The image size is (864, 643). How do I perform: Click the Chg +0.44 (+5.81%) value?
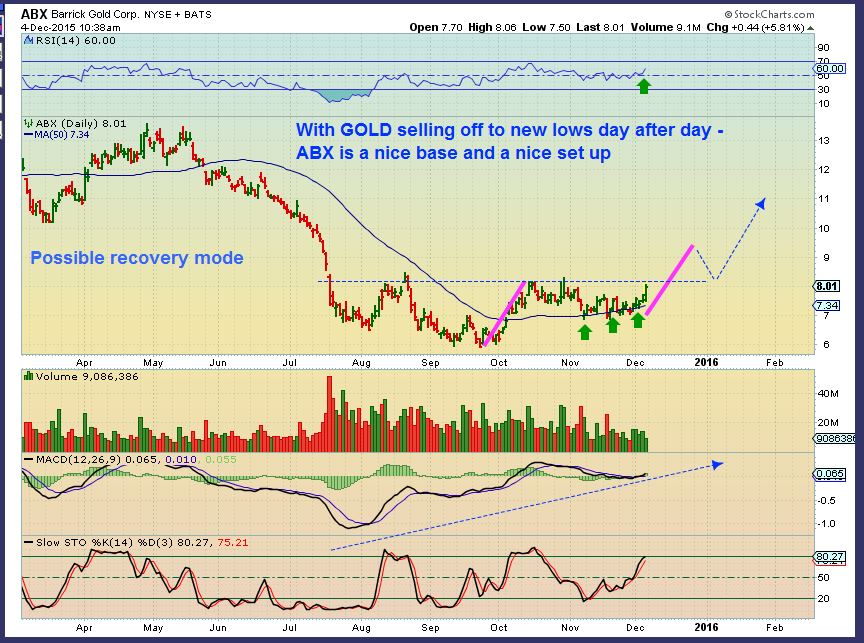pyautogui.click(x=755, y=27)
